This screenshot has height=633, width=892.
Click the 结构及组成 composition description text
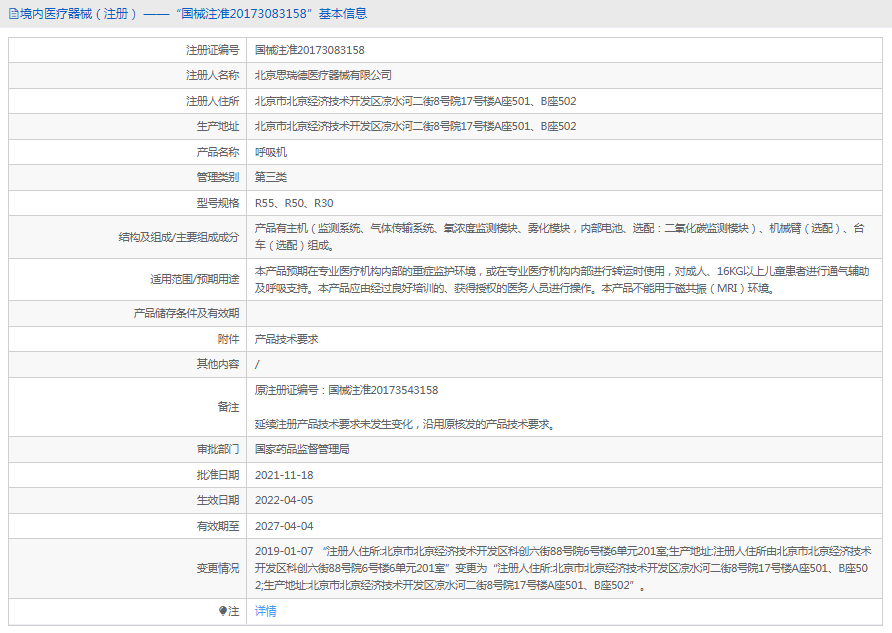[559, 236]
